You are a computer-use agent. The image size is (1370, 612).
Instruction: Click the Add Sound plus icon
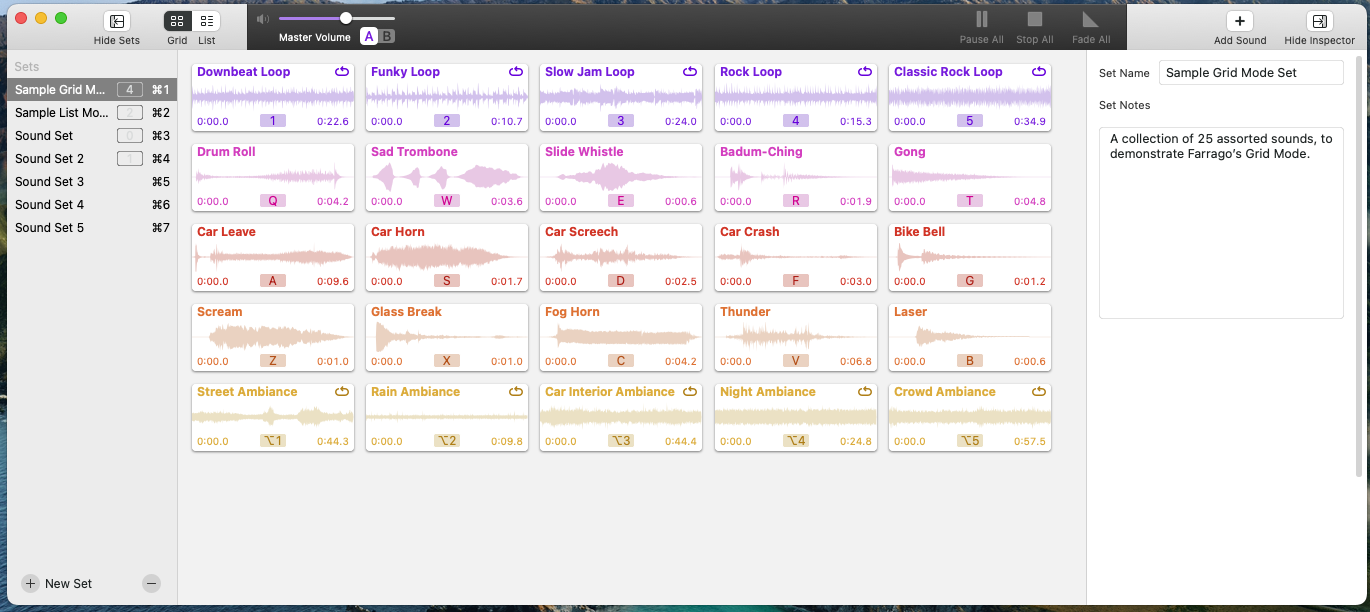click(x=1239, y=21)
